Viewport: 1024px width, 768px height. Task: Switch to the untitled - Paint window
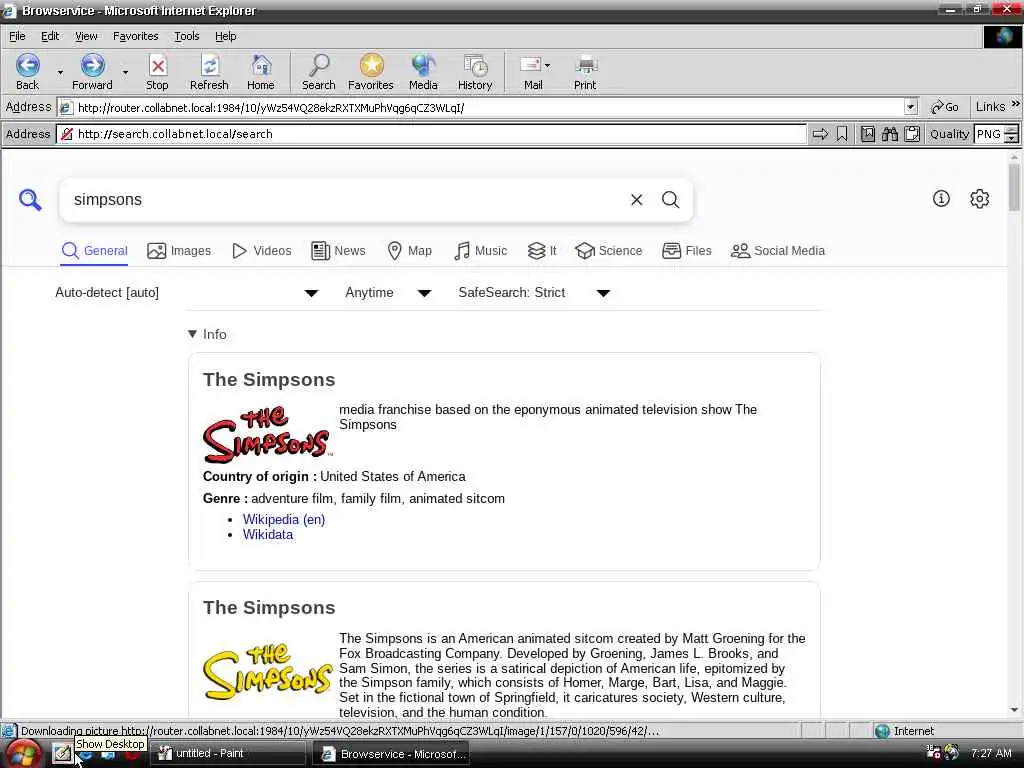point(227,754)
